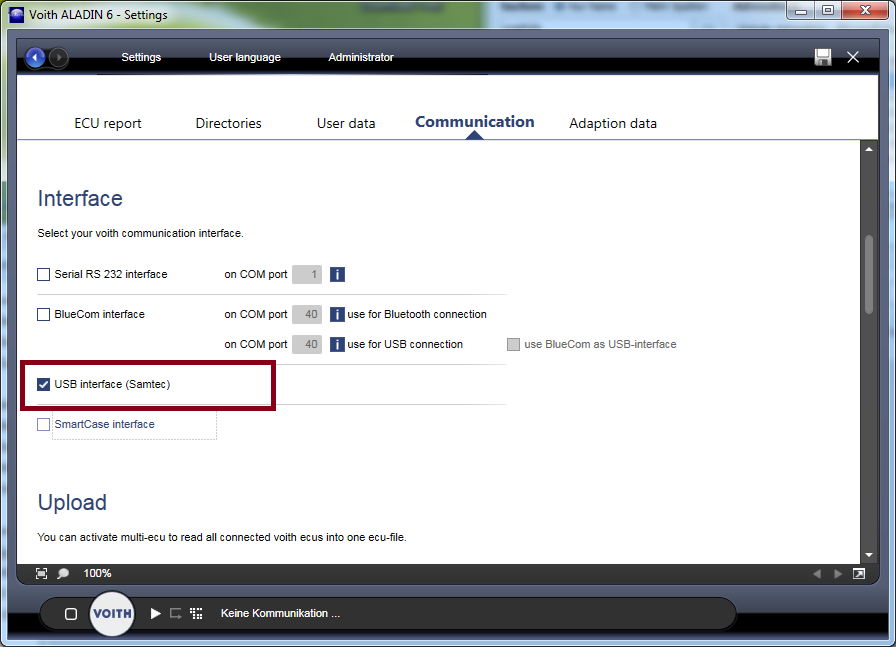
Task: Click the dotted grid icon in Voith bar
Action: point(196,614)
